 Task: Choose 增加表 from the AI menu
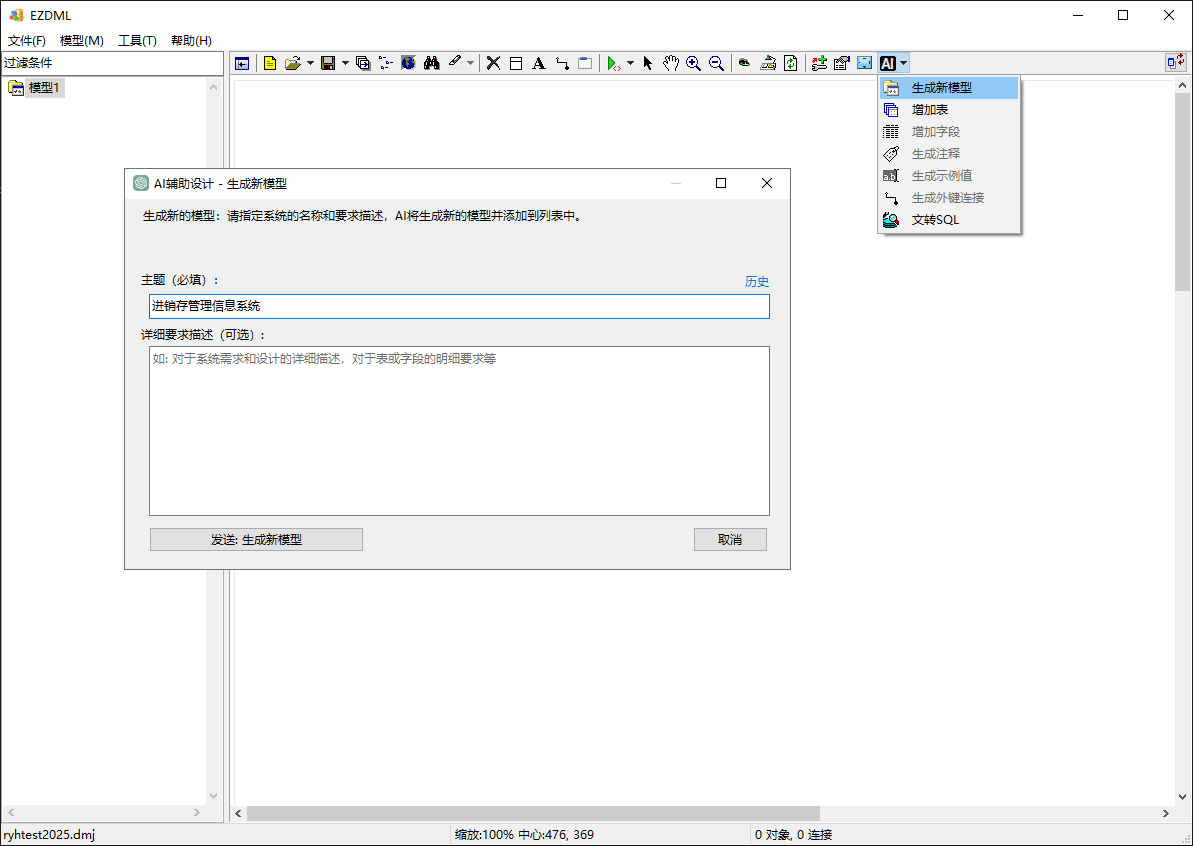(x=930, y=110)
